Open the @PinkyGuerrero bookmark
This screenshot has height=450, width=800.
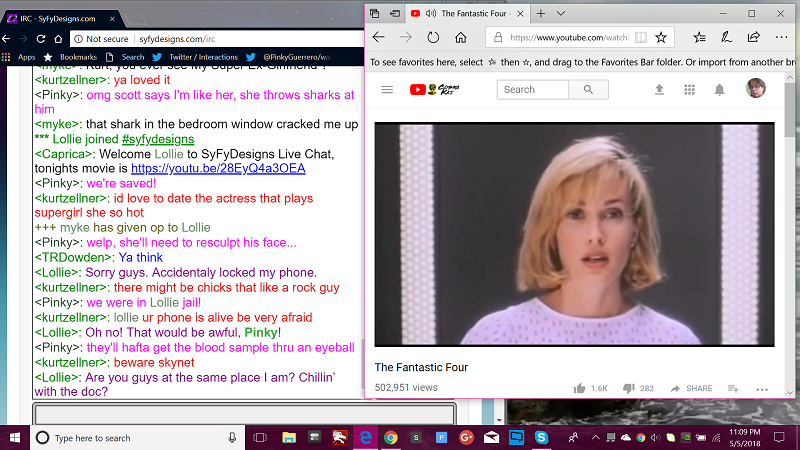click(x=288, y=57)
